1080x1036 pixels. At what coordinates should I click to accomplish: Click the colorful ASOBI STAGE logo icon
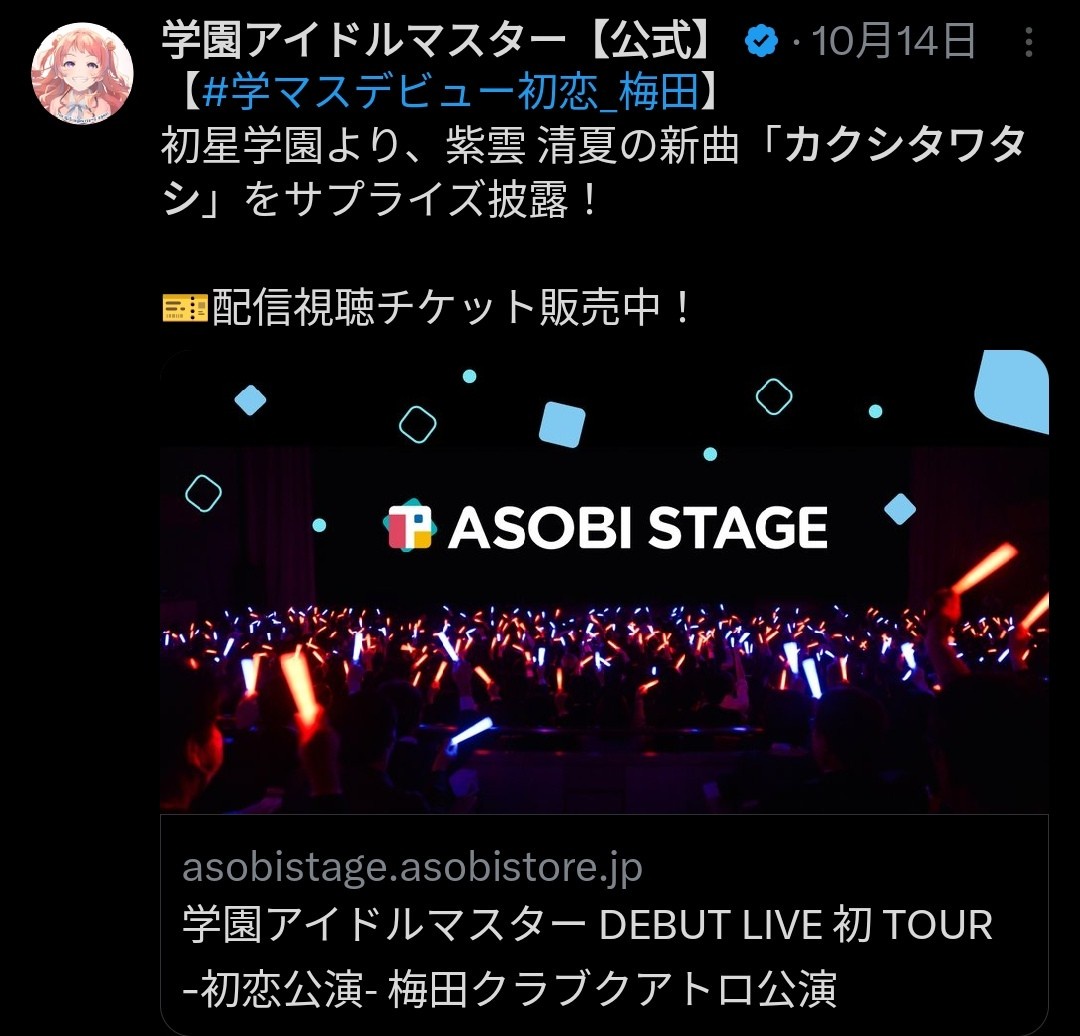pos(409,525)
